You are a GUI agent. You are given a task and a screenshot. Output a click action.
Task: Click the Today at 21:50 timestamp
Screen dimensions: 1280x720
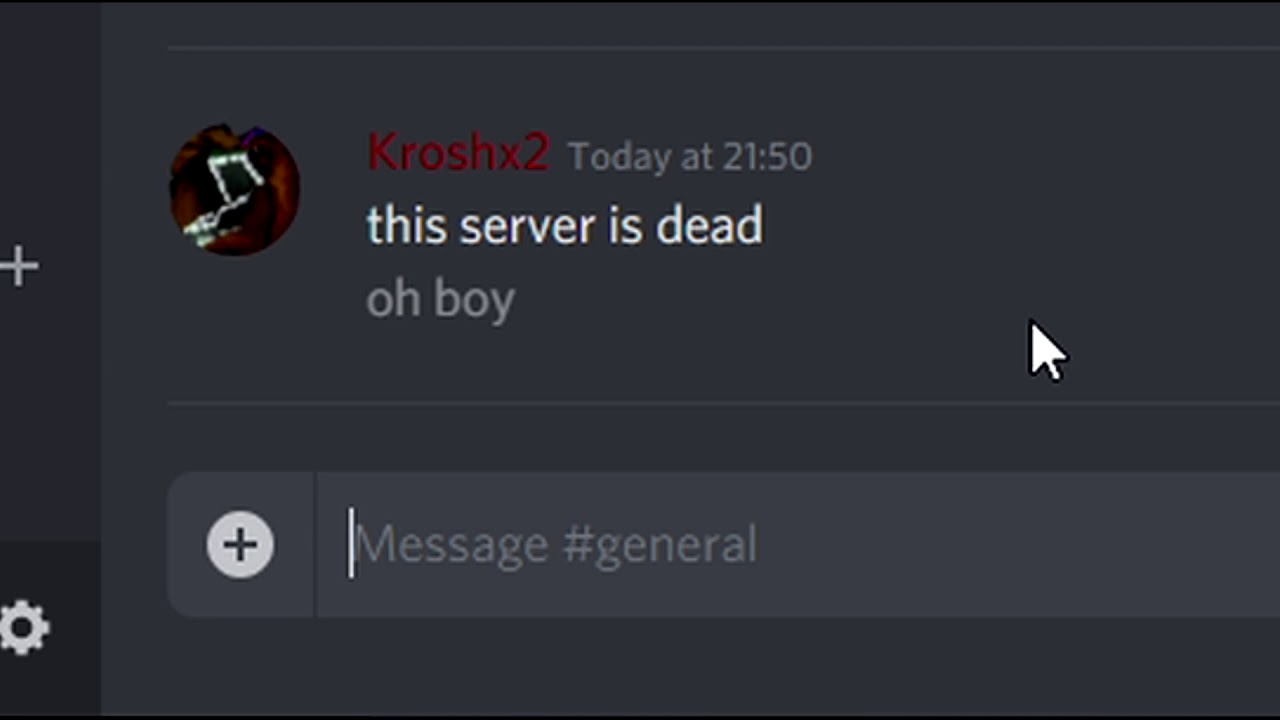pos(690,157)
